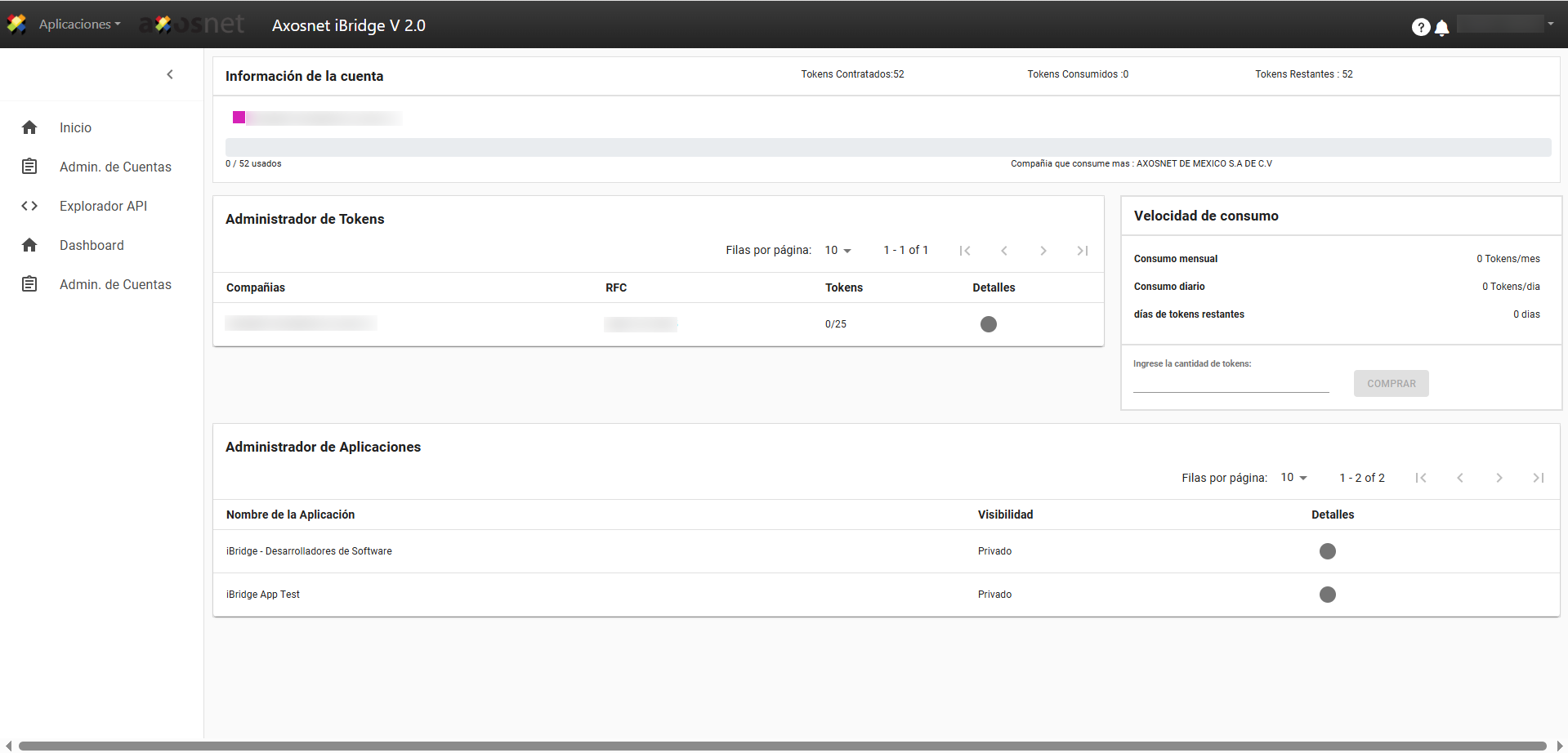Click the help question mark icon

(1420, 27)
